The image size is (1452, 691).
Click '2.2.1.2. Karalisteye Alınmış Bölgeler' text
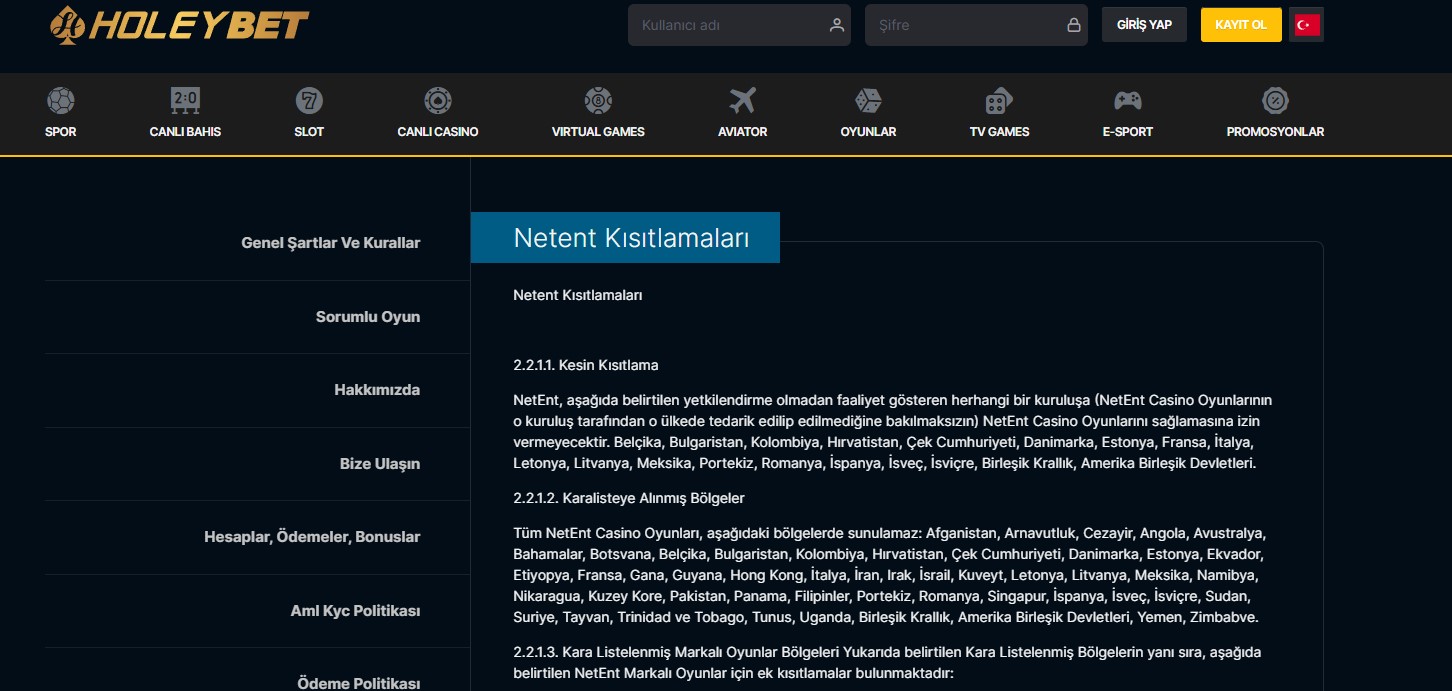[629, 498]
